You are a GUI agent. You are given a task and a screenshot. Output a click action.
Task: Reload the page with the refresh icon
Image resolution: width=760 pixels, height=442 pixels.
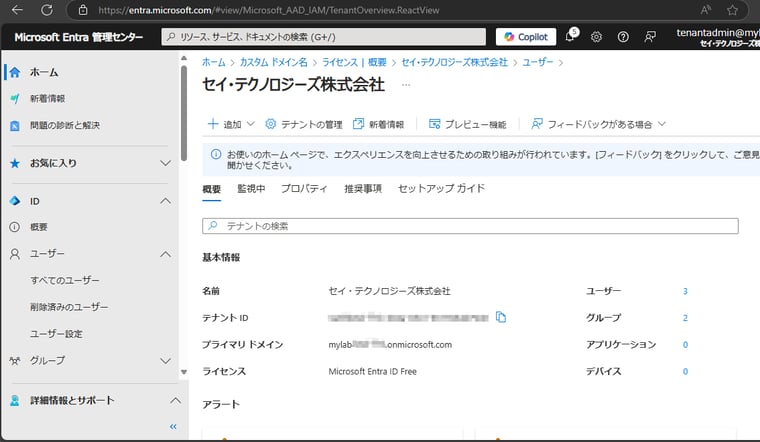(47, 10)
